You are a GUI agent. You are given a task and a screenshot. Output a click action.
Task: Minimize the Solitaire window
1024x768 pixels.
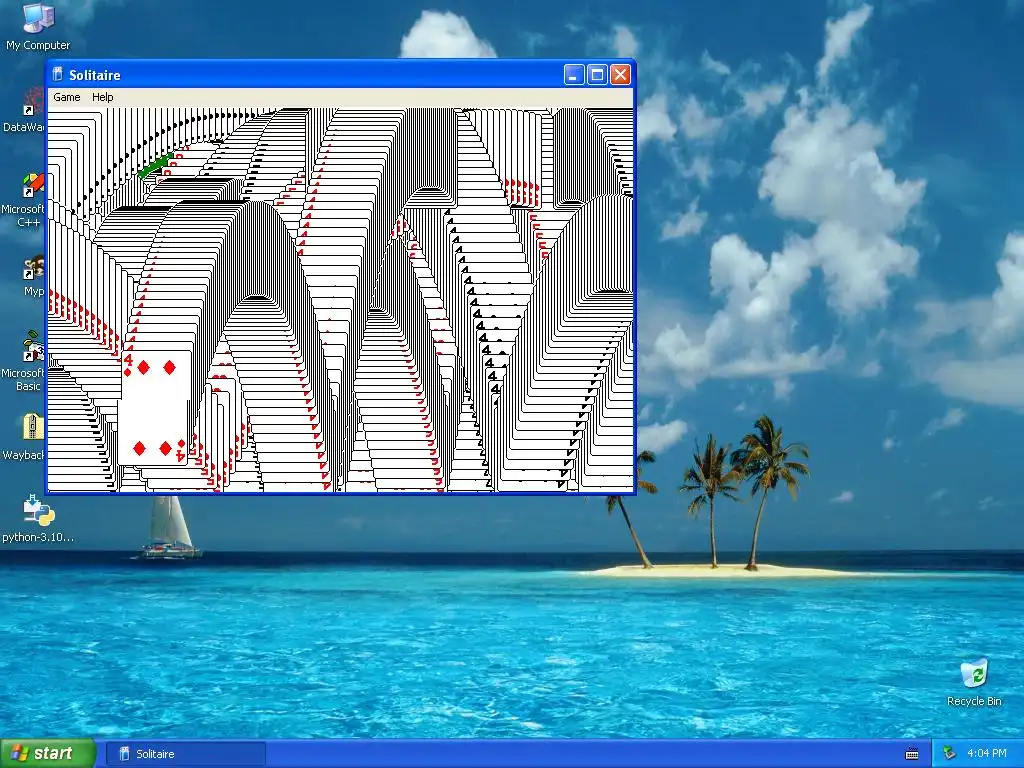coord(574,74)
